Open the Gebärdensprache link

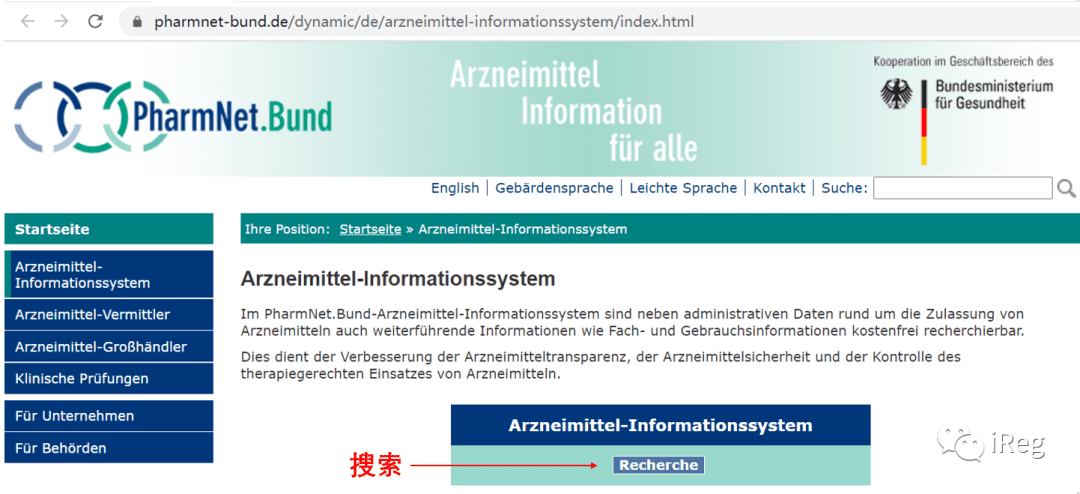click(x=554, y=188)
